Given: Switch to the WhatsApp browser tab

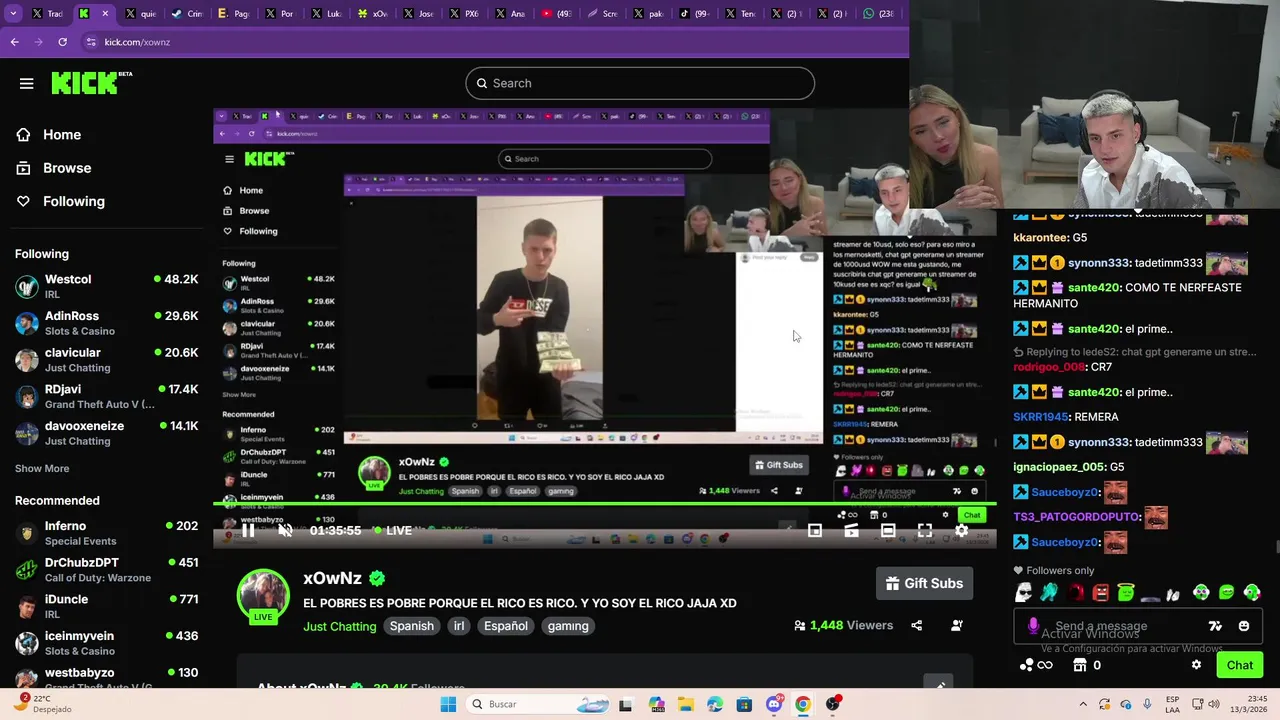Looking at the screenshot, I should pyautogui.click(x=879, y=14).
